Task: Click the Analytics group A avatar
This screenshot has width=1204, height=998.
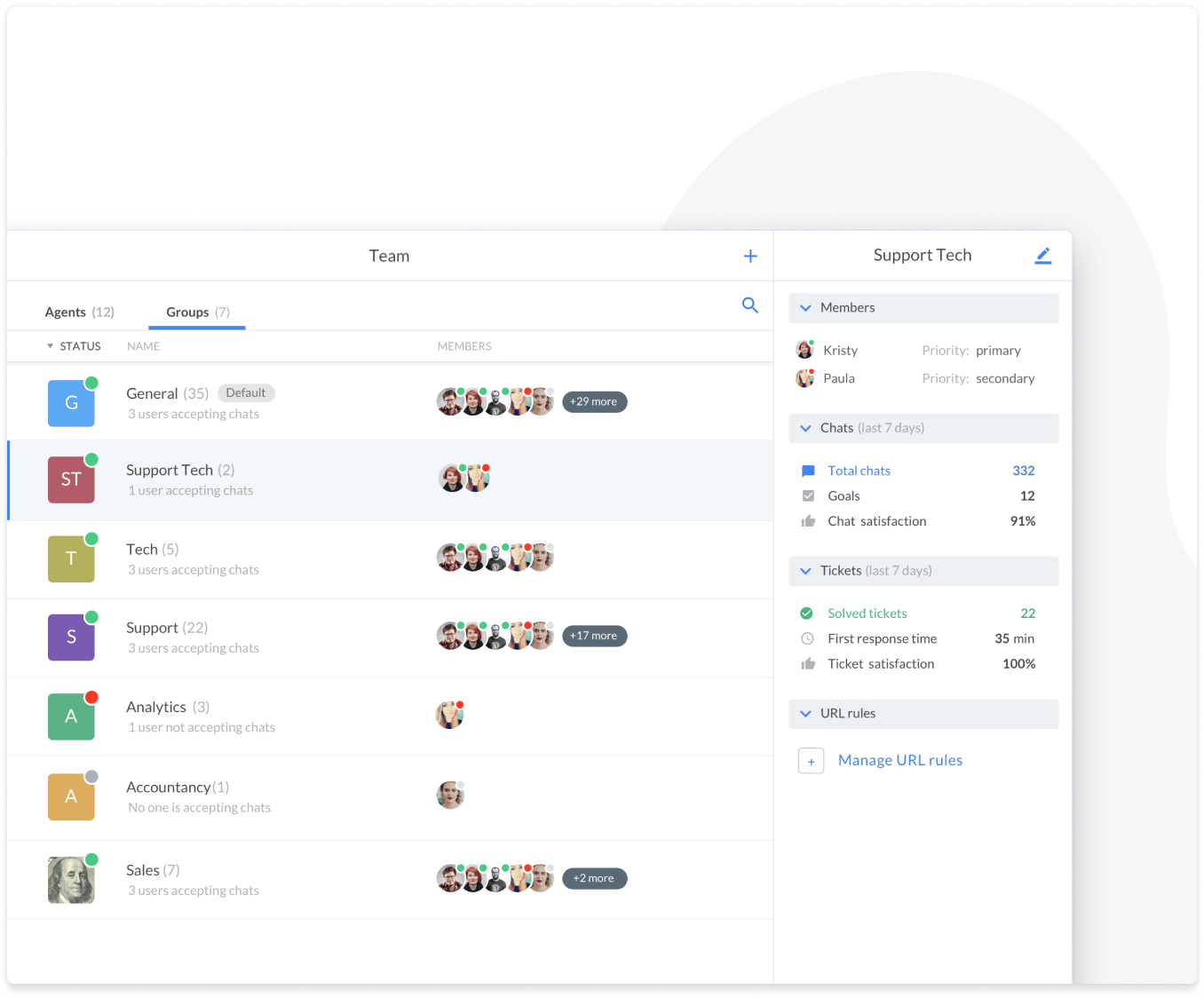Action: click(71, 717)
